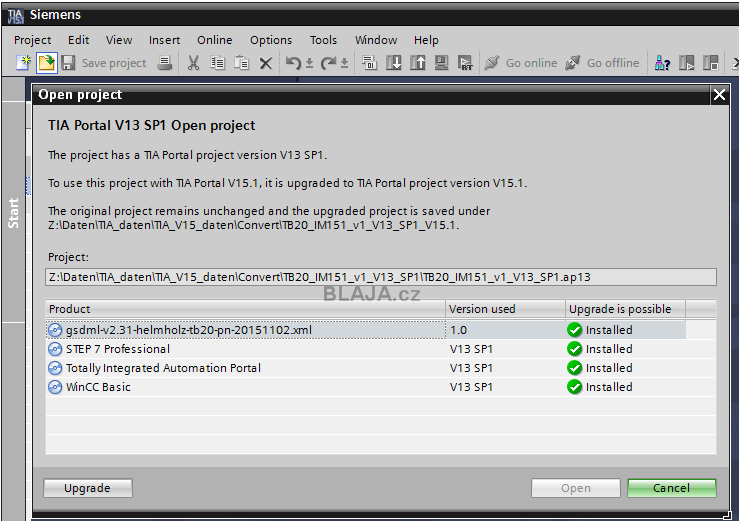Click the Delete X toolbar icon
This screenshot has height=521, width=739.
266,63
